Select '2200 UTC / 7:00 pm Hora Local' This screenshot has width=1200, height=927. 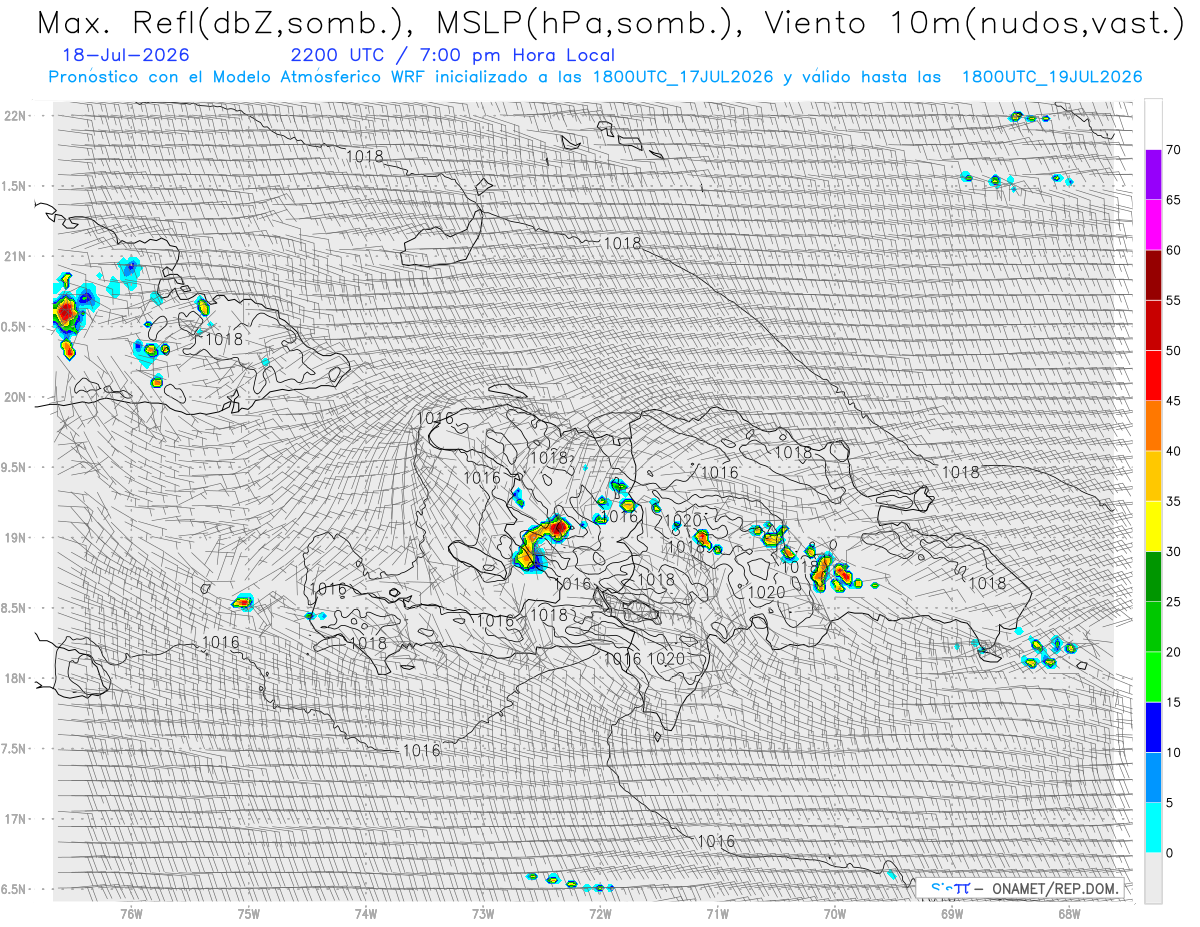click(x=453, y=56)
